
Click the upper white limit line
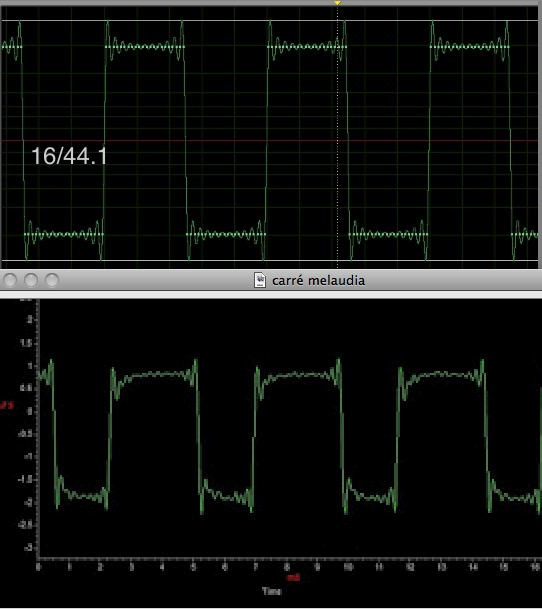coord(270,20)
